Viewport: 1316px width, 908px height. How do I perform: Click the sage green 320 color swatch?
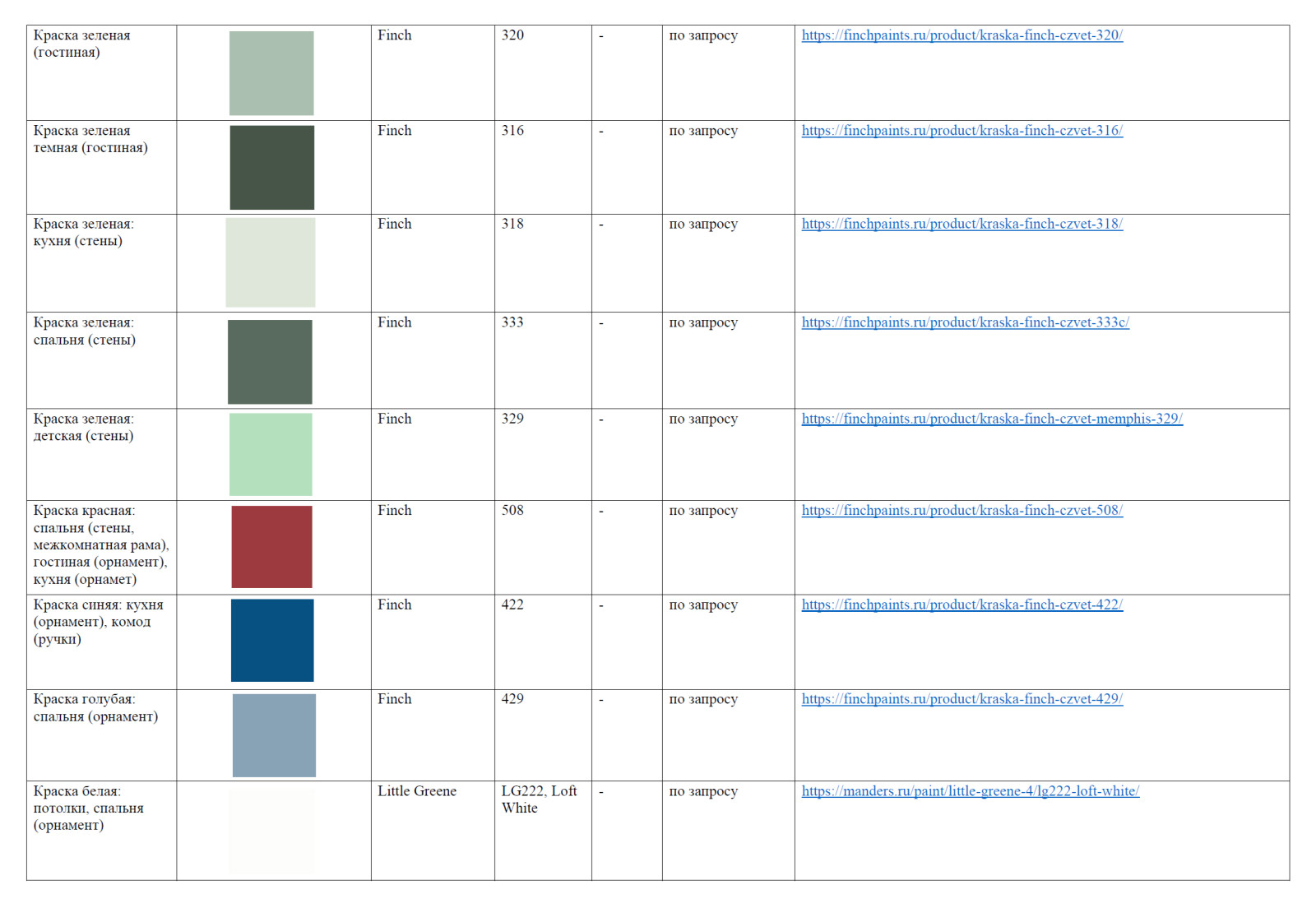[x=271, y=73]
